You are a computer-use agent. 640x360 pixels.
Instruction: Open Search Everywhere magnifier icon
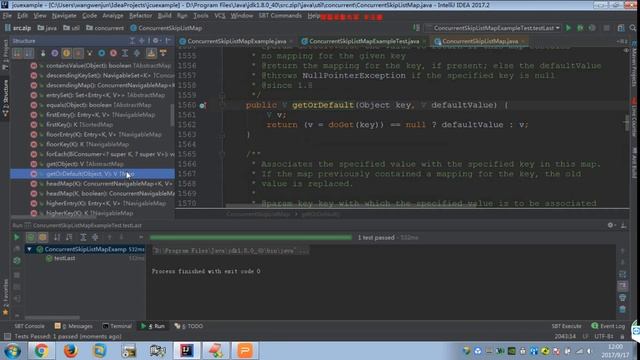tap(633, 28)
